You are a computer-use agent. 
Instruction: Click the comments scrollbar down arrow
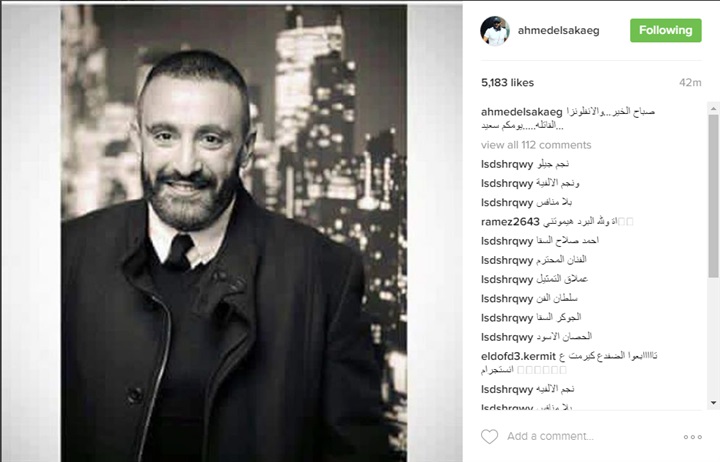coord(713,403)
